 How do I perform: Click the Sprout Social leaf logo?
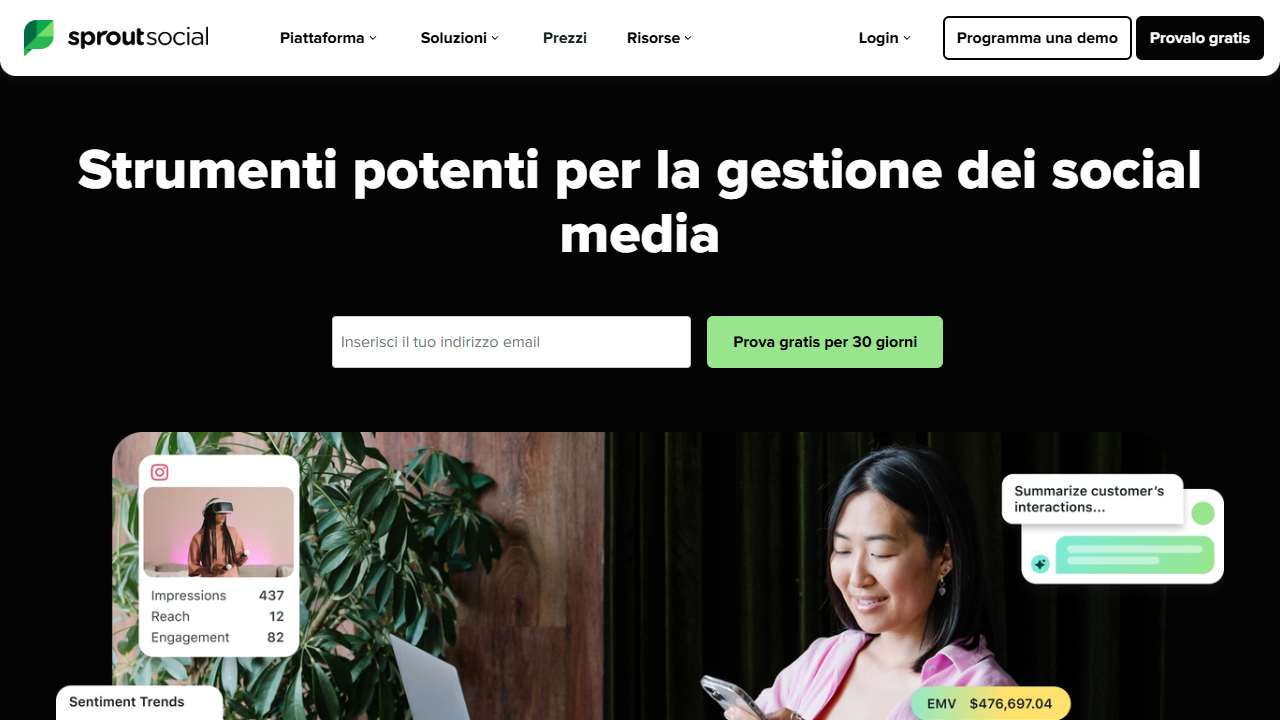[39, 38]
